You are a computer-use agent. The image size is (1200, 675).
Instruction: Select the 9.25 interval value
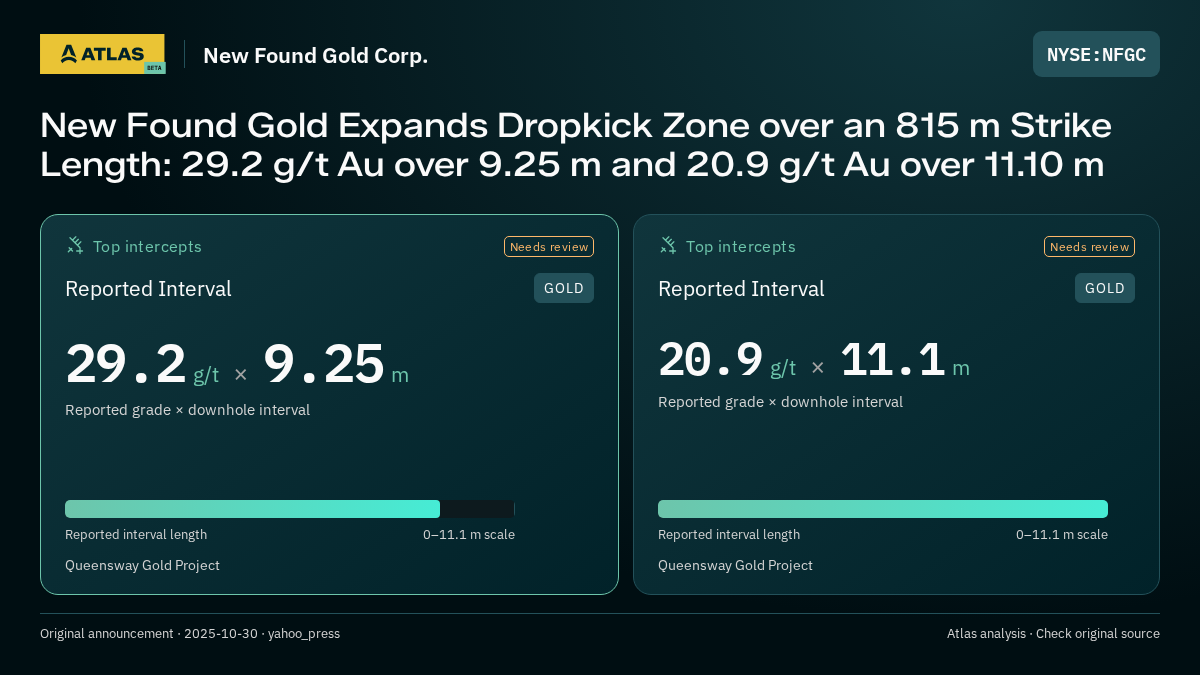[324, 364]
